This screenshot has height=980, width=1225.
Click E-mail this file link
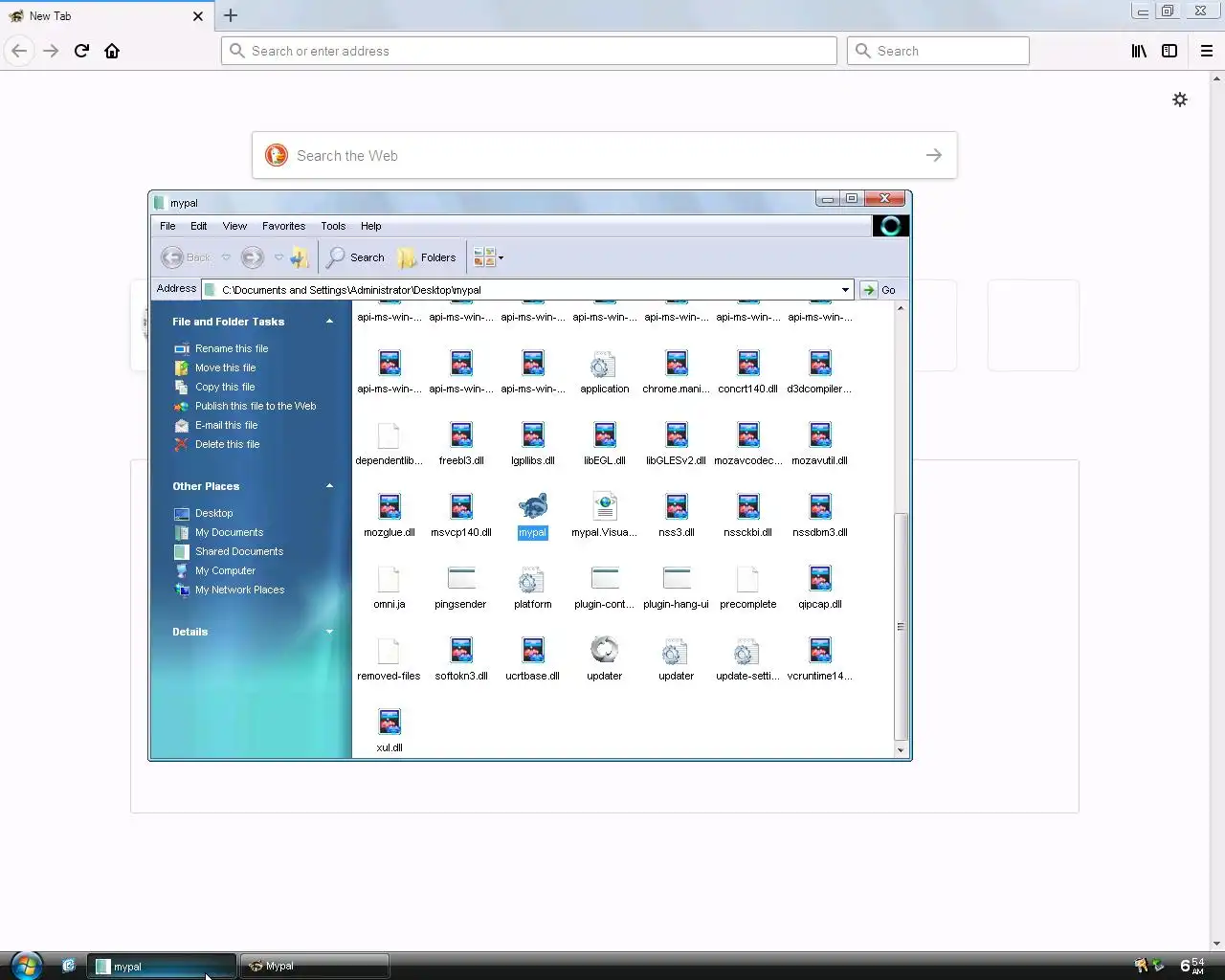(x=227, y=425)
